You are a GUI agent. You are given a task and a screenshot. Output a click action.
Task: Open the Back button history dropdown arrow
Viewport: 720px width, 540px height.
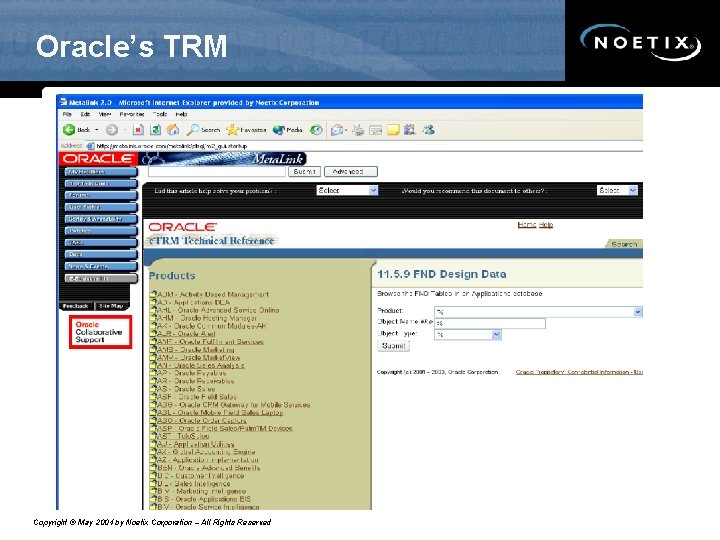click(x=96, y=130)
